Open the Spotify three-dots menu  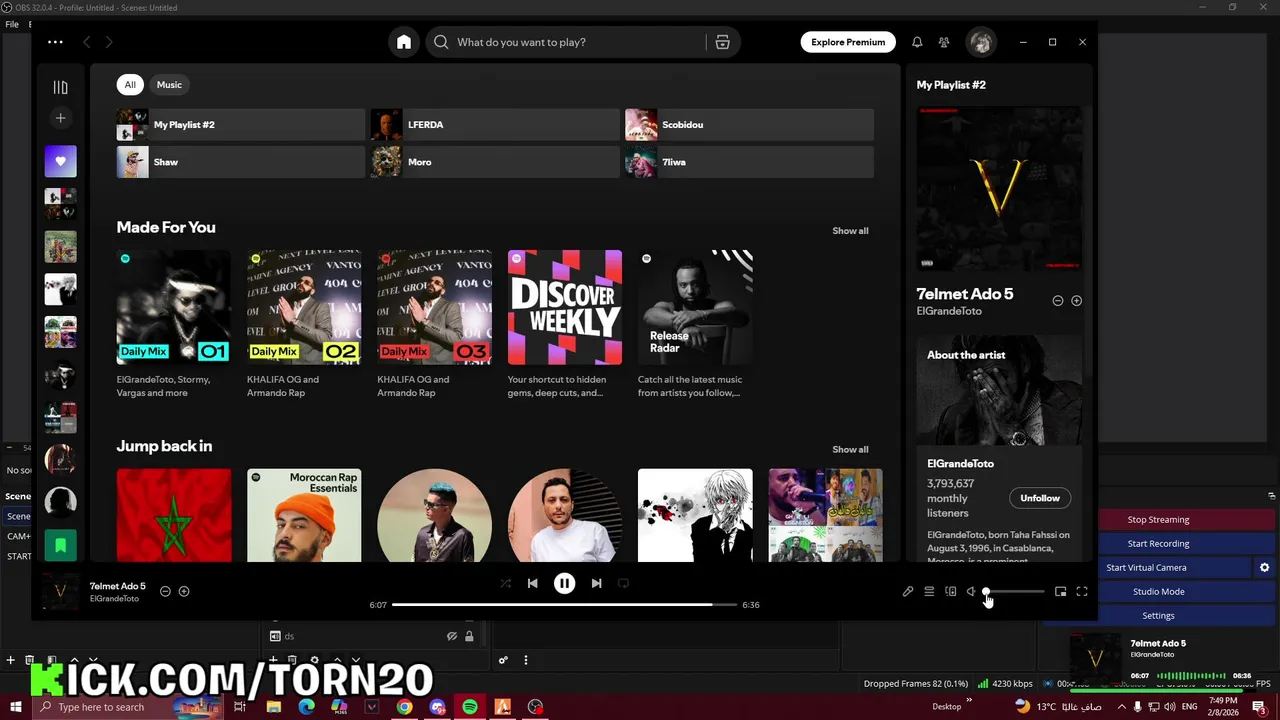coord(55,42)
